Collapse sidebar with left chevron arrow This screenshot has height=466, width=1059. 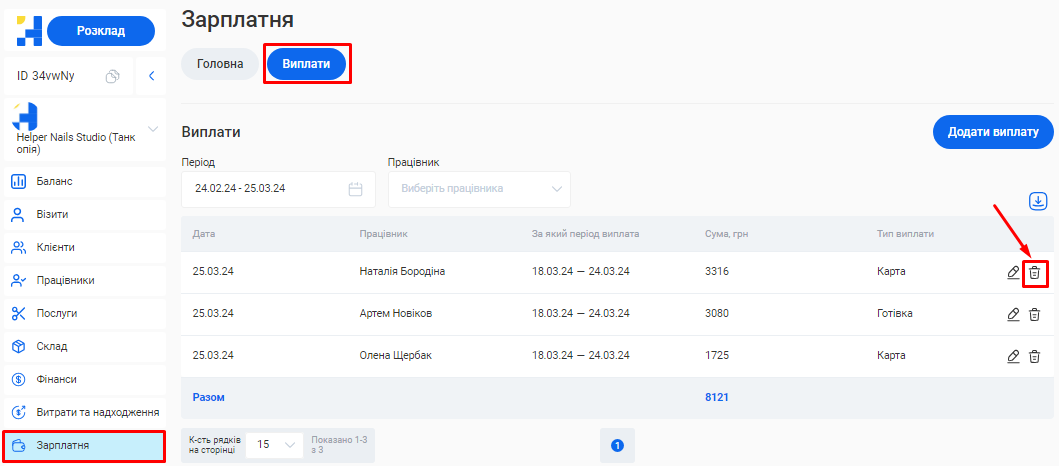pyautogui.click(x=151, y=76)
